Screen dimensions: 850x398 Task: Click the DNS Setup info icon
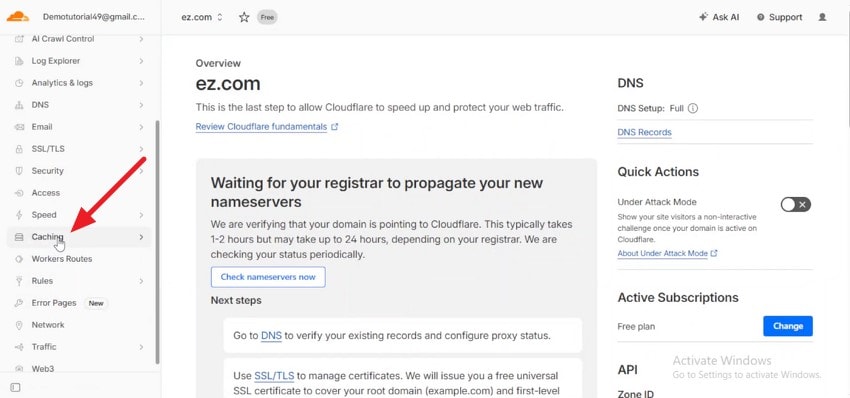point(693,108)
